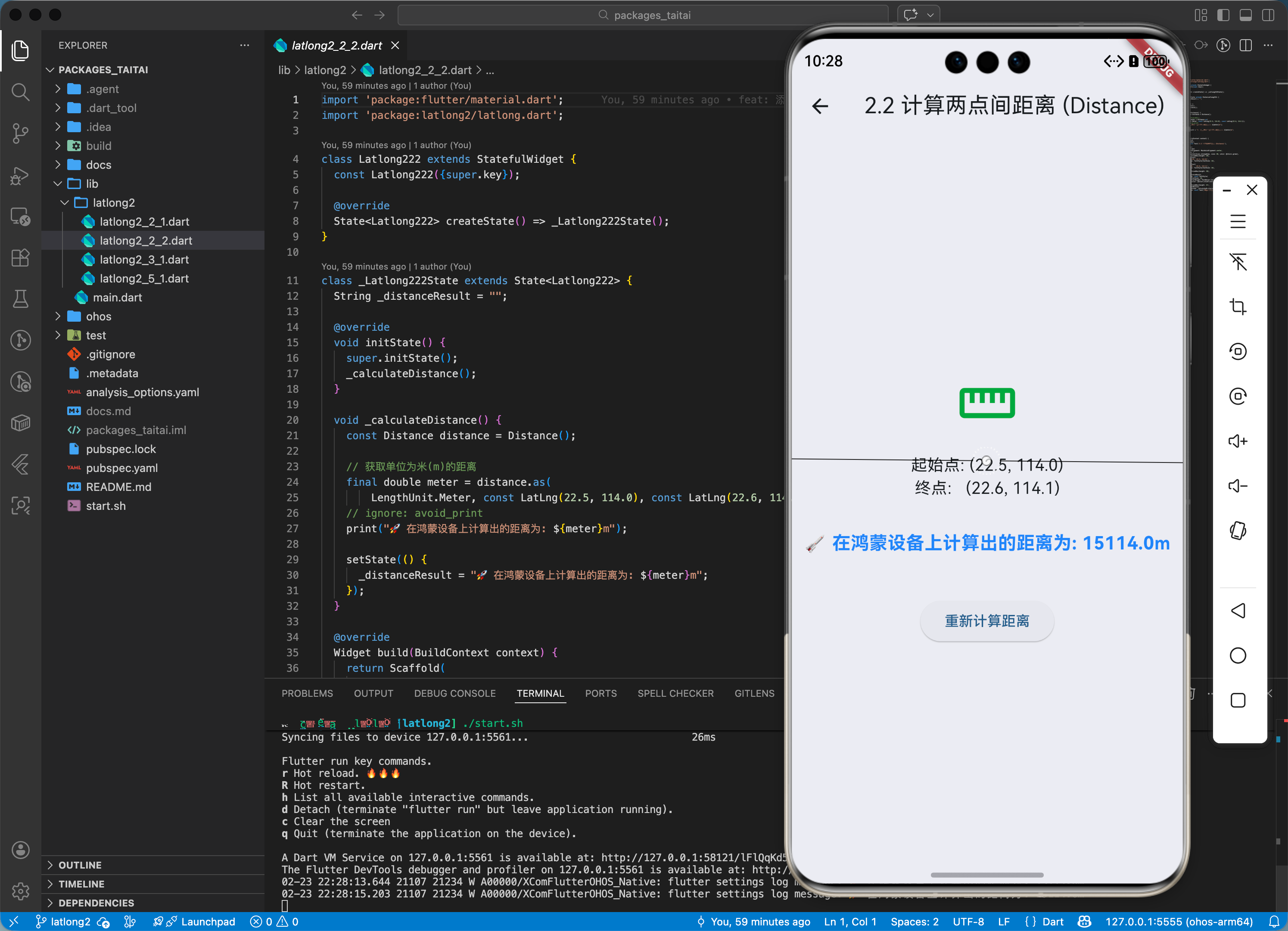Screen dimensions: 1288x931
Task: Select the screenshot crop tool on emulator toolbar
Action: pos(1238,307)
